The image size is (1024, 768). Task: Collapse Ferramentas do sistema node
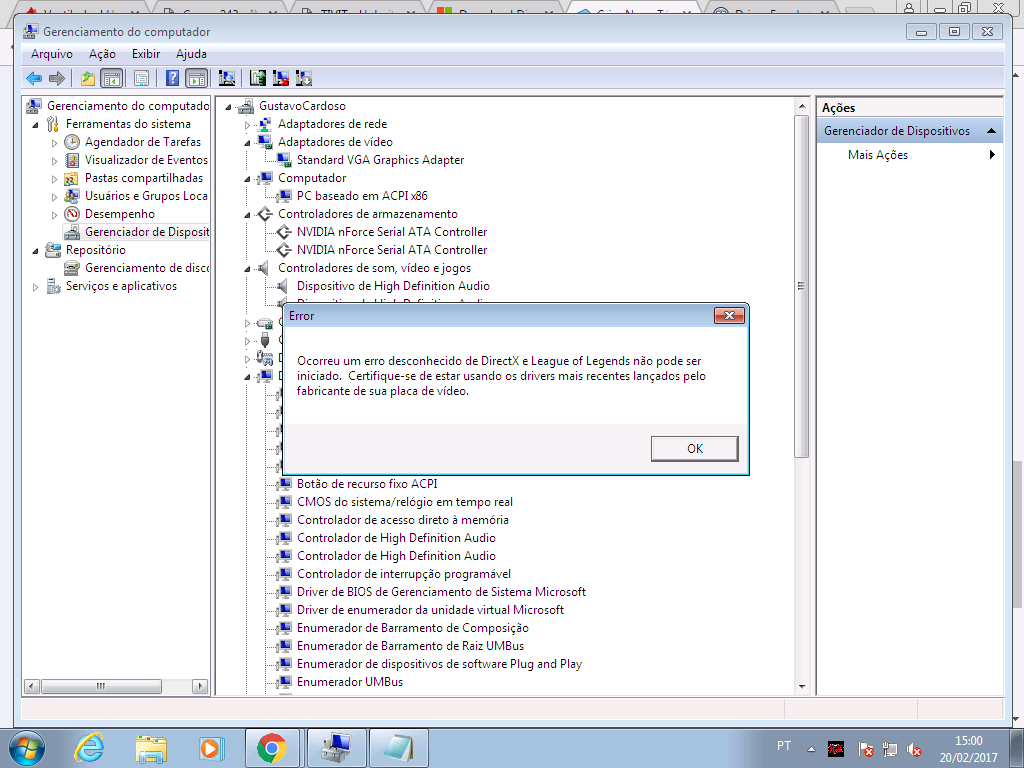(35, 124)
